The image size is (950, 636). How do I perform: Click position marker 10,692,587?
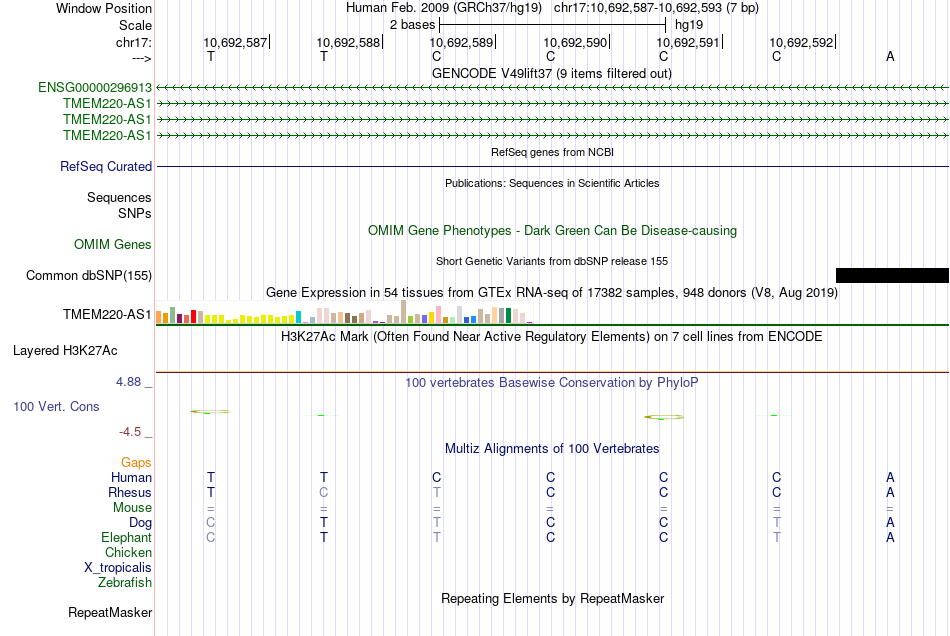[236, 42]
